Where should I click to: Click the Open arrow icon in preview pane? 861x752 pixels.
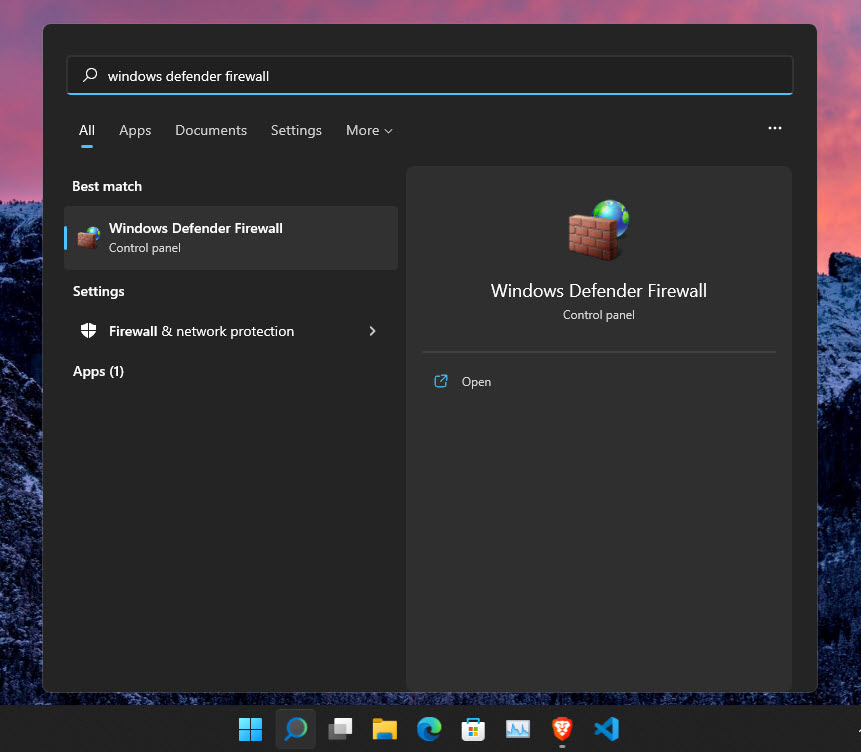pyautogui.click(x=441, y=381)
